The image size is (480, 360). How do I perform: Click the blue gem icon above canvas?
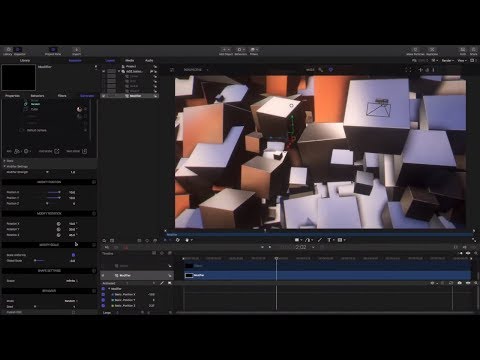point(331,70)
